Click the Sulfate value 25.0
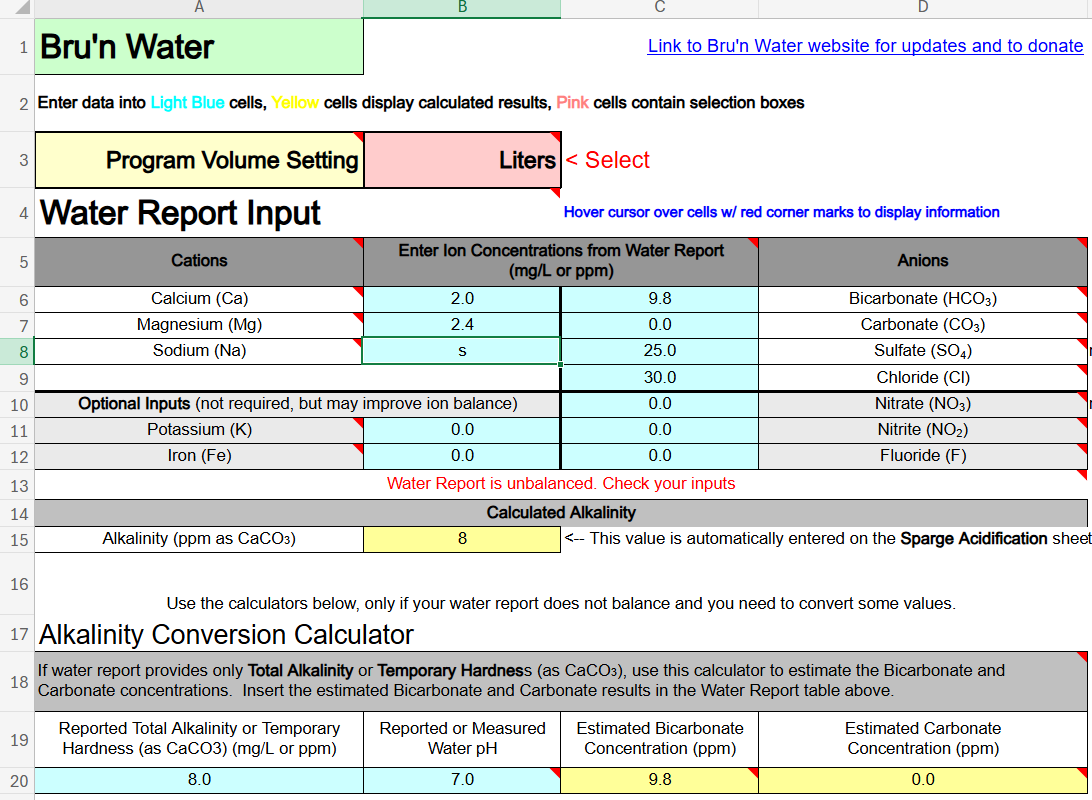 tap(660, 351)
